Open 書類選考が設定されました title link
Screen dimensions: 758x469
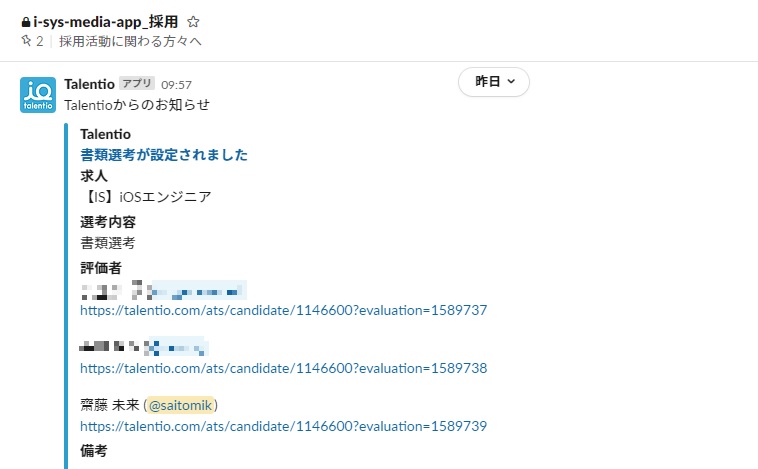pyautogui.click(x=164, y=155)
